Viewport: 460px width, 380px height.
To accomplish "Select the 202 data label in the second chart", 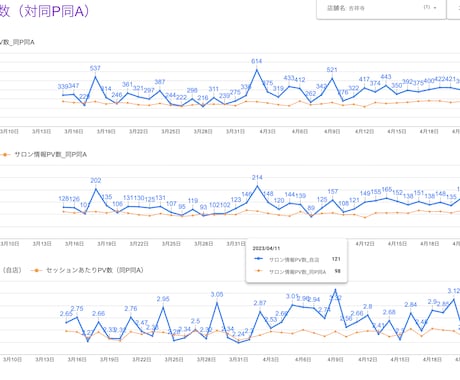I will (x=96, y=180).
